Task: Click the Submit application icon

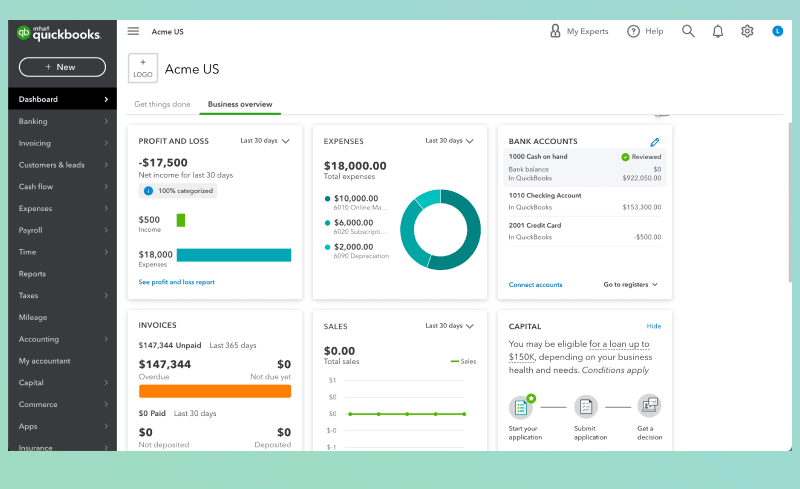Action: pyautogui.click(x=586, y=407)
